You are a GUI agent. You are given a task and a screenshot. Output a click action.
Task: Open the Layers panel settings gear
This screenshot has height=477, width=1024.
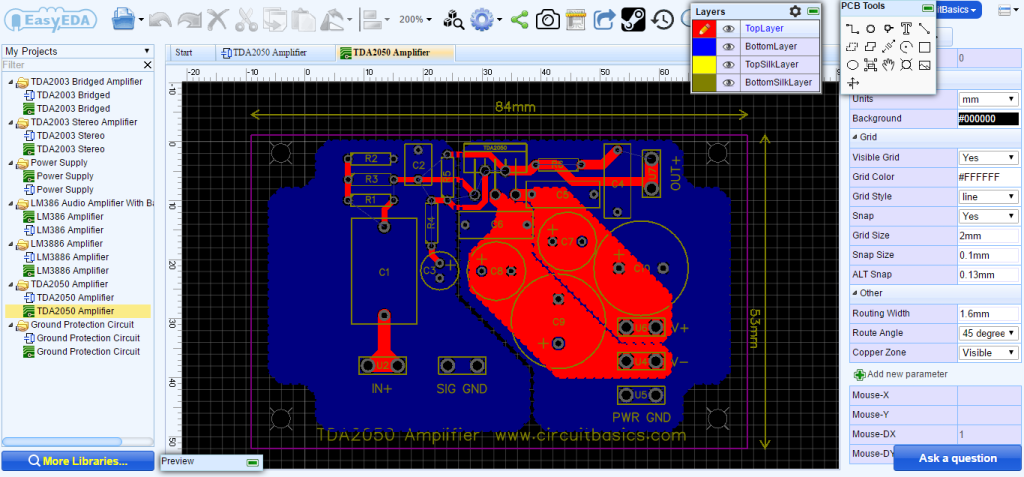point(795,11)
